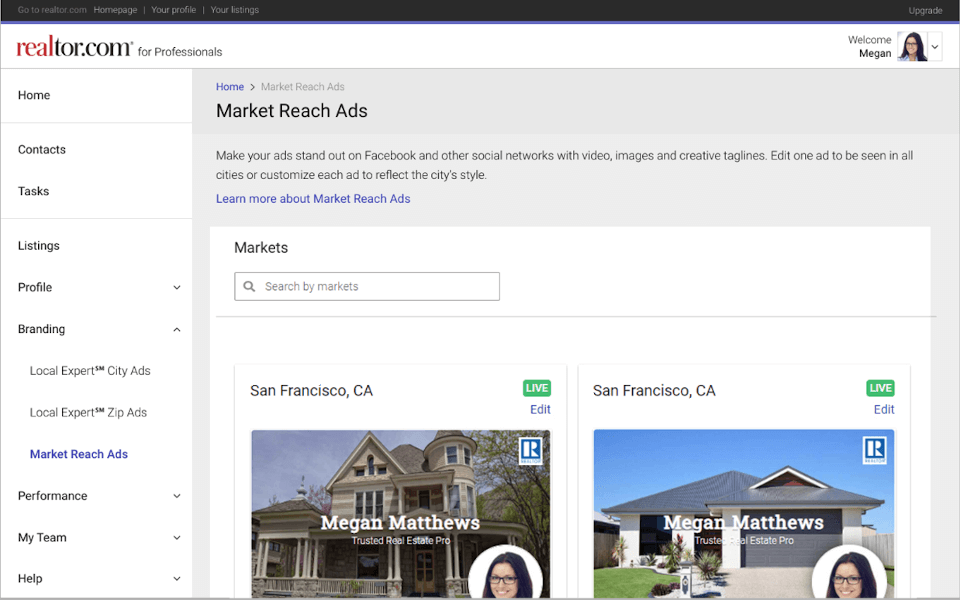Image resolution: width=960 pixels, height=600 pixels.
Task: Click the search magnifier icon in the markets field
Action: tap(249, 287)
